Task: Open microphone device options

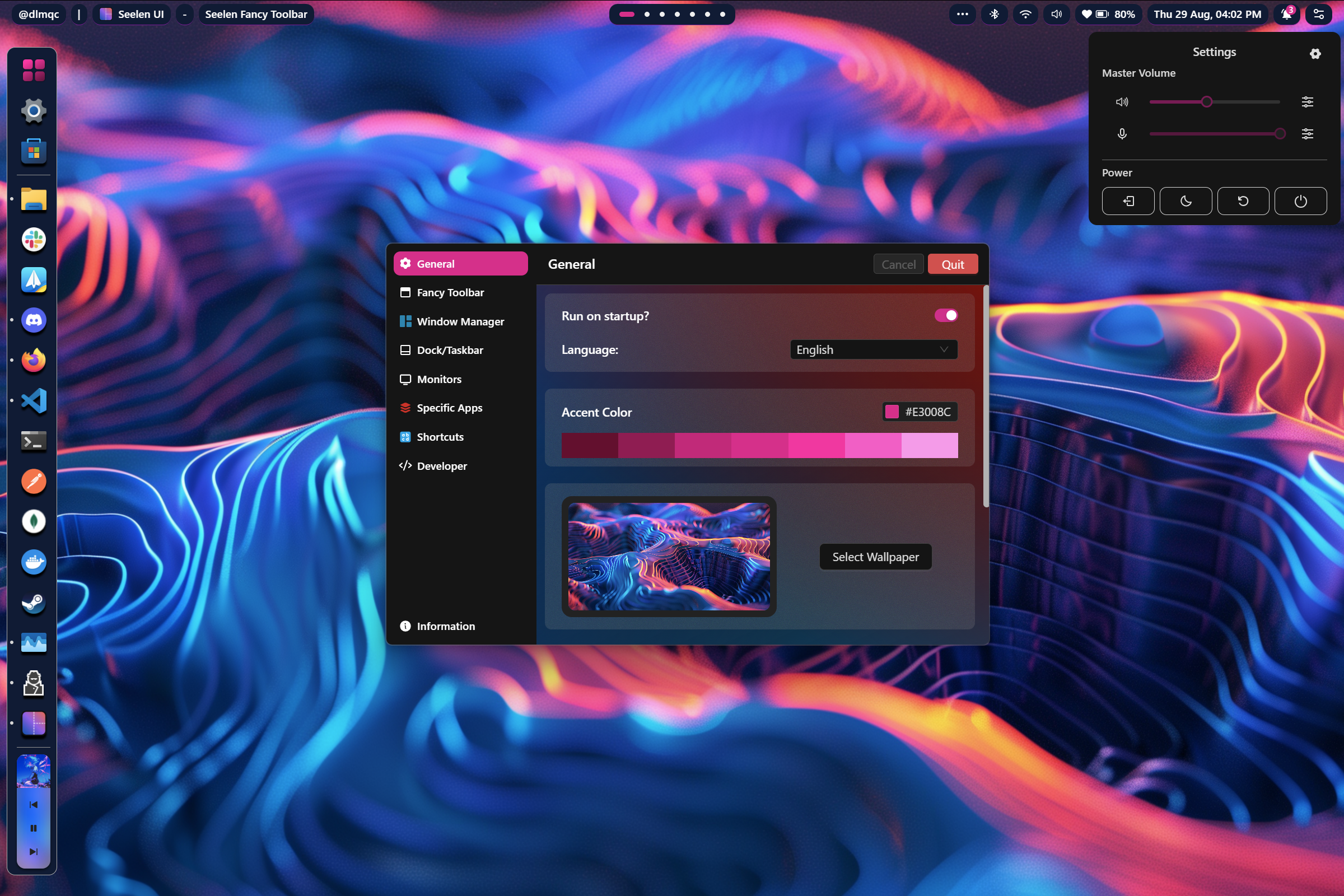Action: pos(1308,134)
